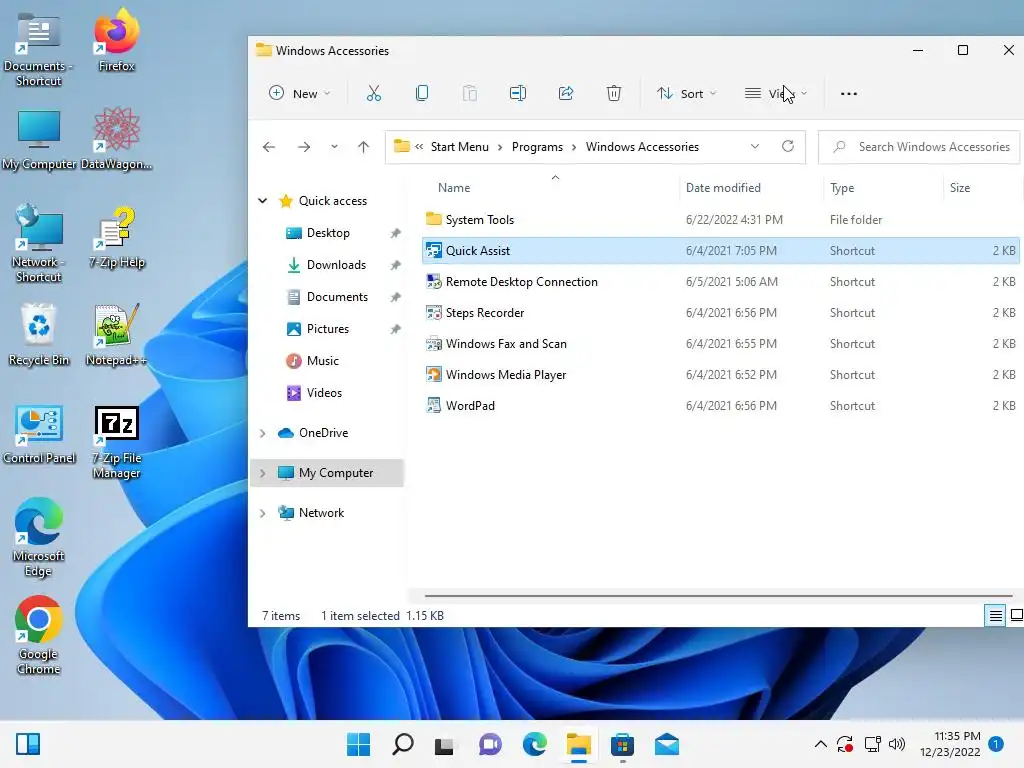Go up one folder level arrow
Screen dimensions: 1024x768
[x=364, y=147]
